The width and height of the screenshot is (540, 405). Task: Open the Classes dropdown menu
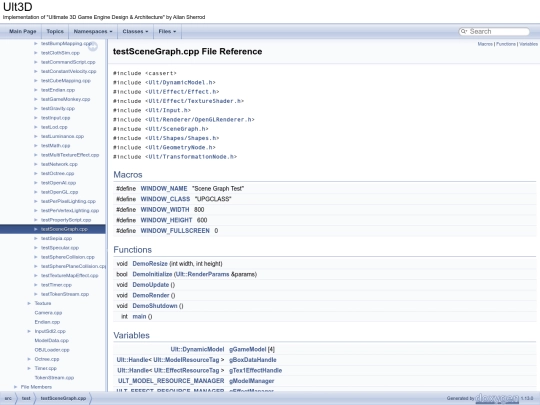click(135, 31)
